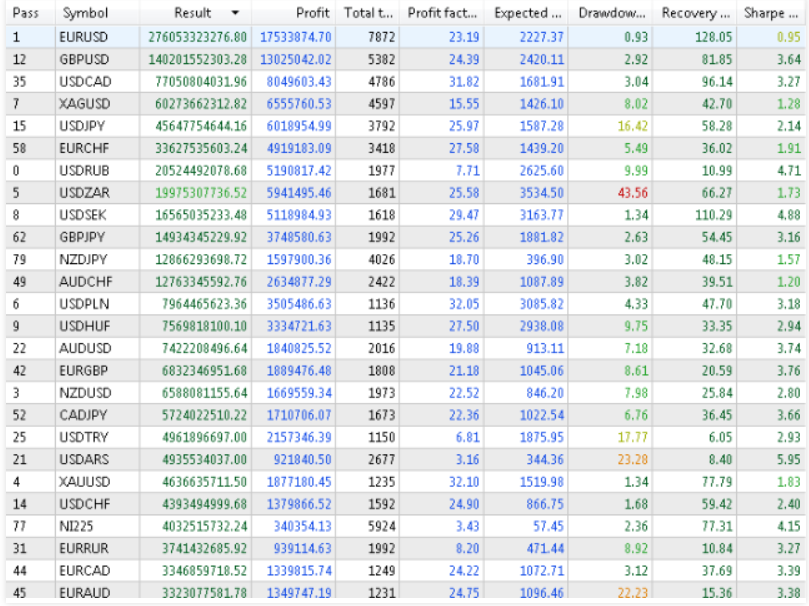The image size is (809, 606).
Task: Click the Expected payoff column header
Action: coord(528,13)
